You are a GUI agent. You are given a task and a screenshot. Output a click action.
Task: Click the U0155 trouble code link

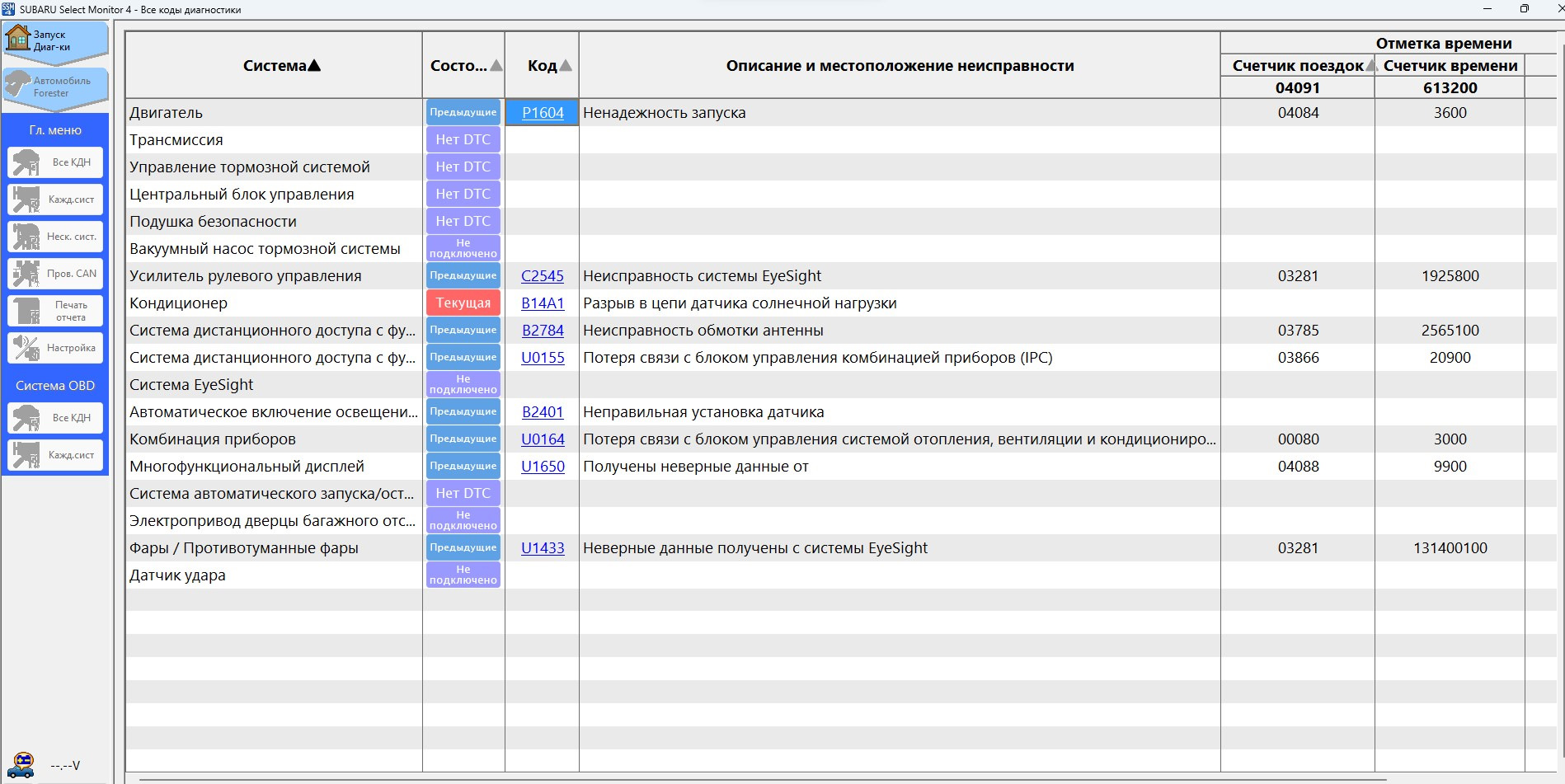click(x=543, y=358)
